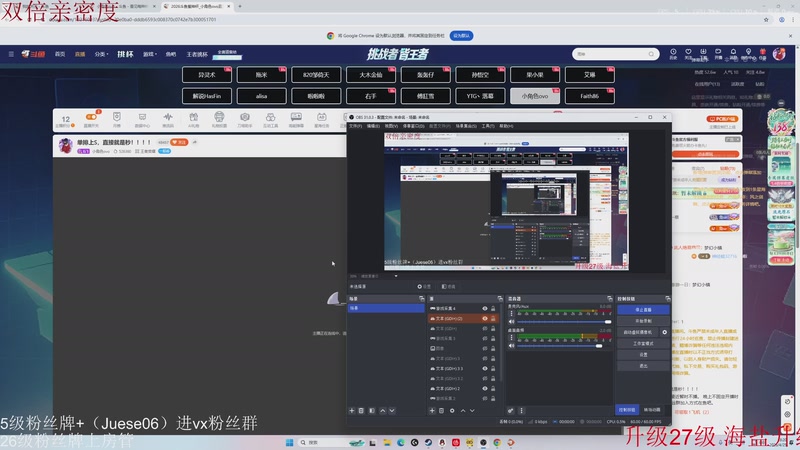Open hamburger menu on Douyu site header
Image resolution: width=800 pixels, height=450 pixels.
11,54
